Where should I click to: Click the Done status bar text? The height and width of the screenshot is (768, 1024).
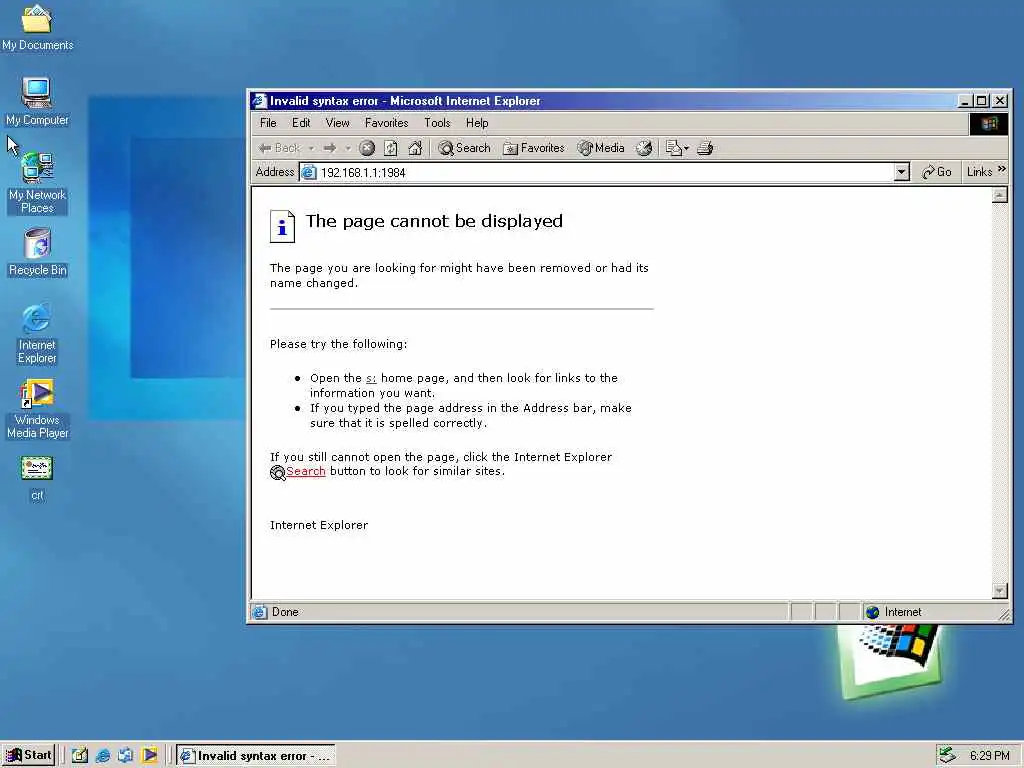pyautogui.click(x=285, y=612)
